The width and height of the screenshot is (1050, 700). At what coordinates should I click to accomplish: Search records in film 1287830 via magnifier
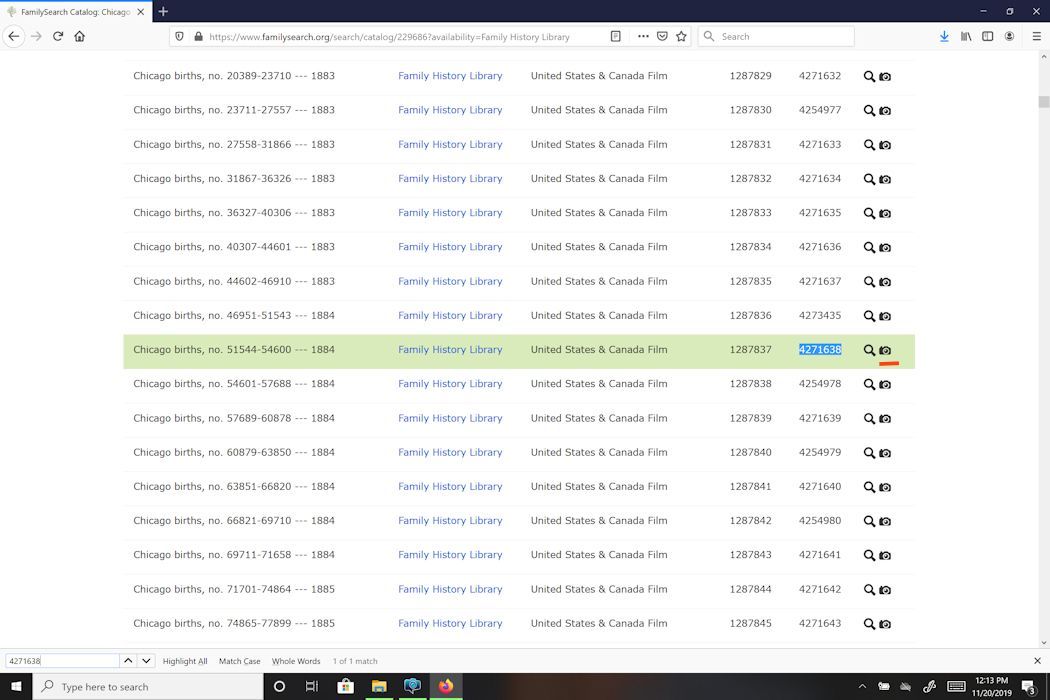869,111
